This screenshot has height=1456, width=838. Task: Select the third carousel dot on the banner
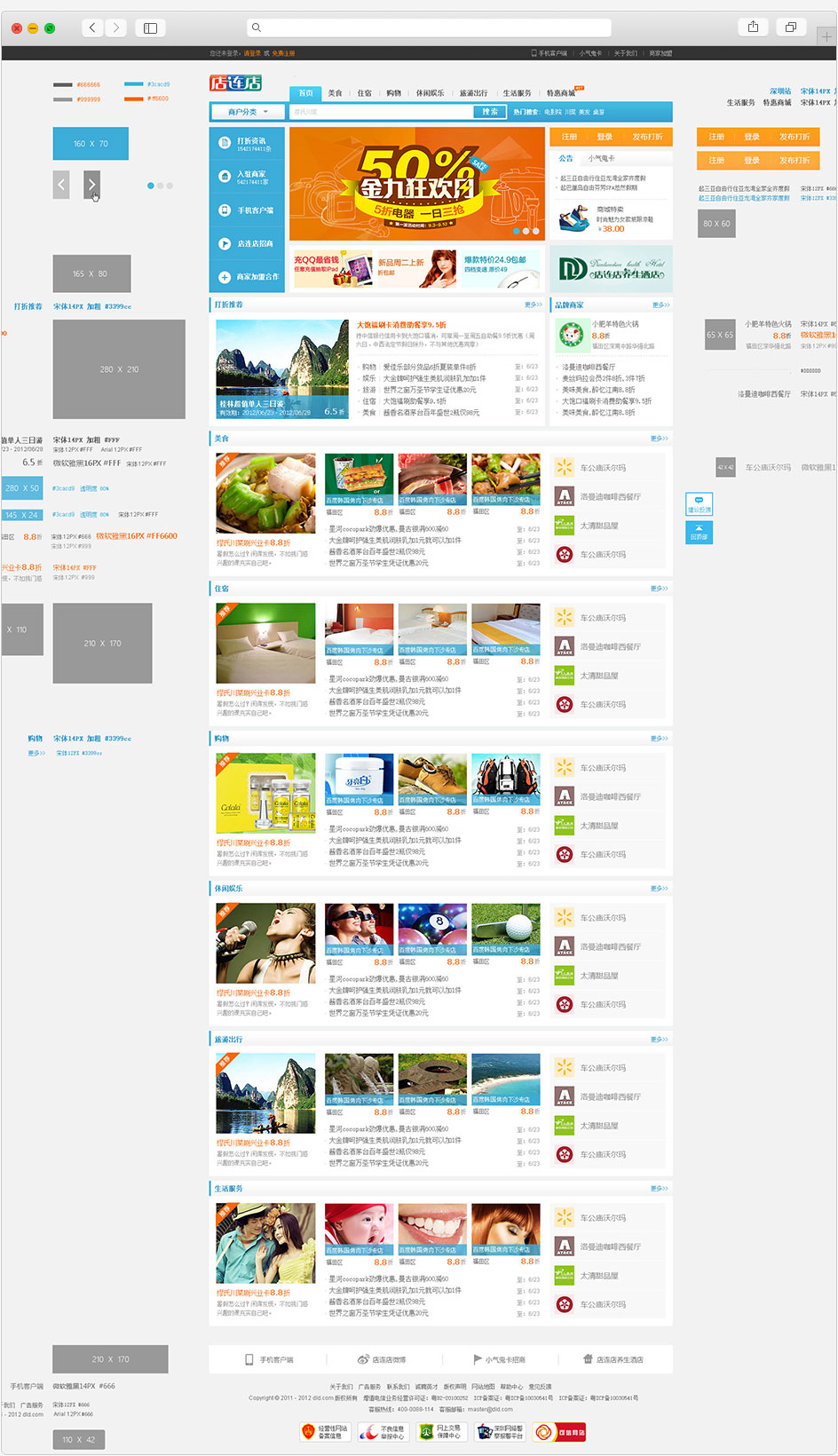pos(536,231)
